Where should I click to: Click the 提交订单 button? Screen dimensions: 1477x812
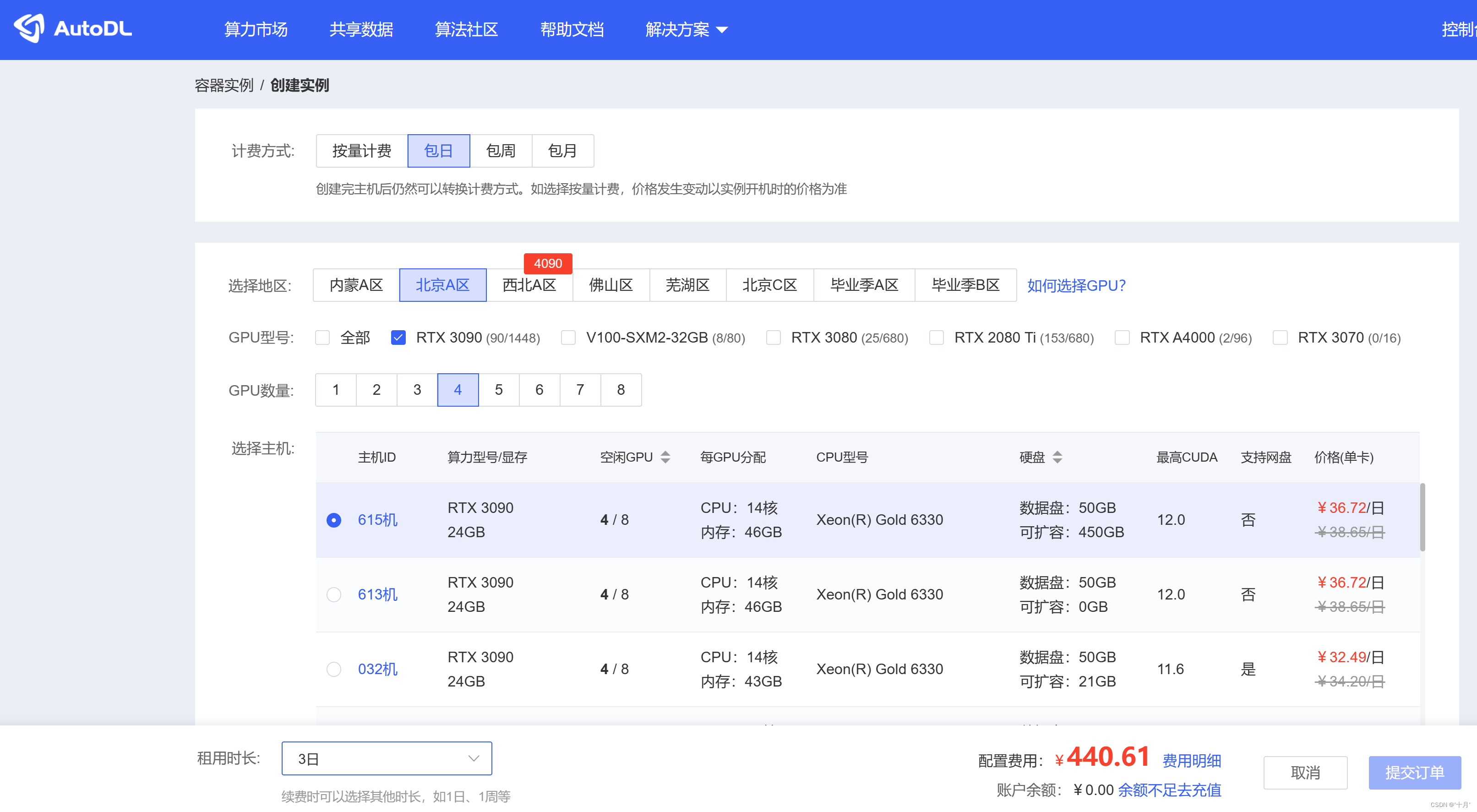tap(1414, 773)
